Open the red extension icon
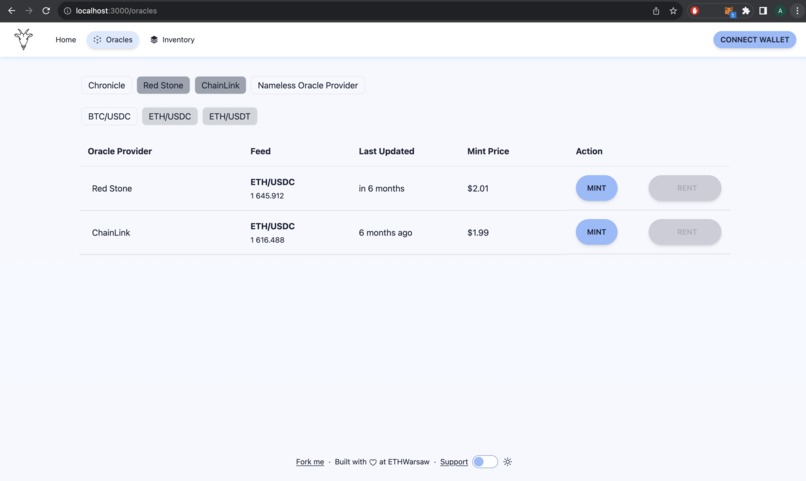 [x=694, y=11]
